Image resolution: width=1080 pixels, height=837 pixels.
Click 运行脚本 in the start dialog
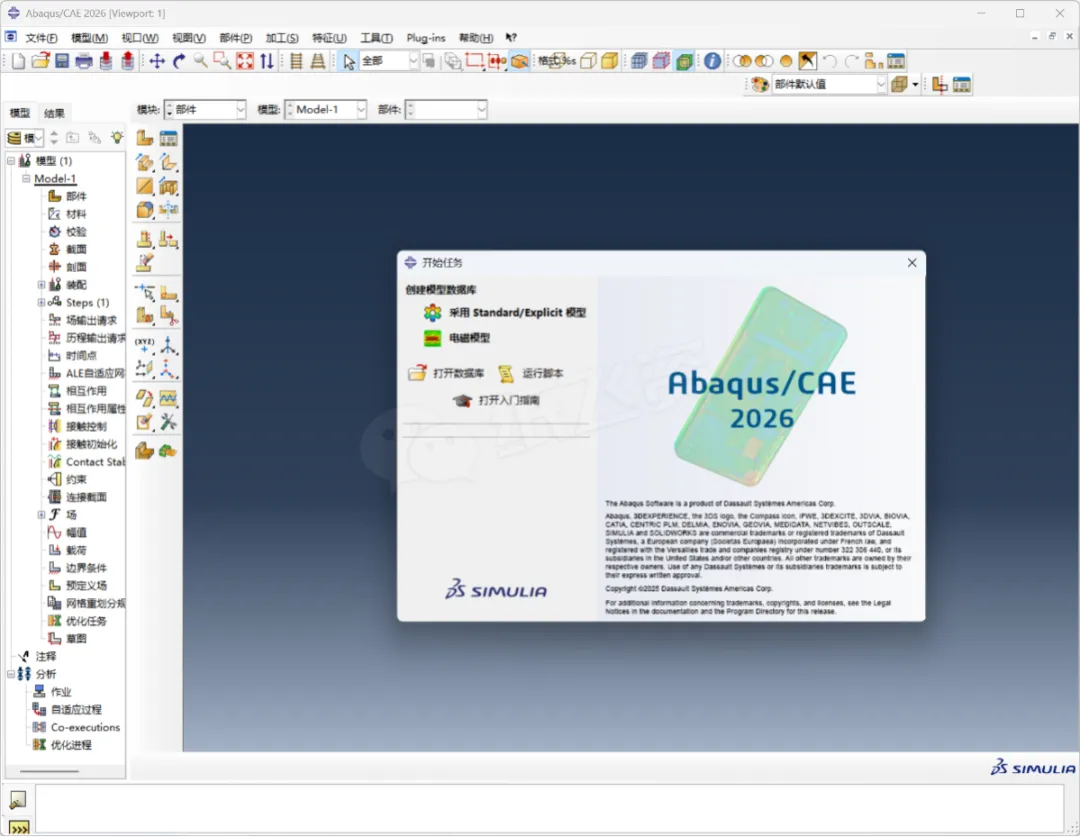[x=530, y=373]
